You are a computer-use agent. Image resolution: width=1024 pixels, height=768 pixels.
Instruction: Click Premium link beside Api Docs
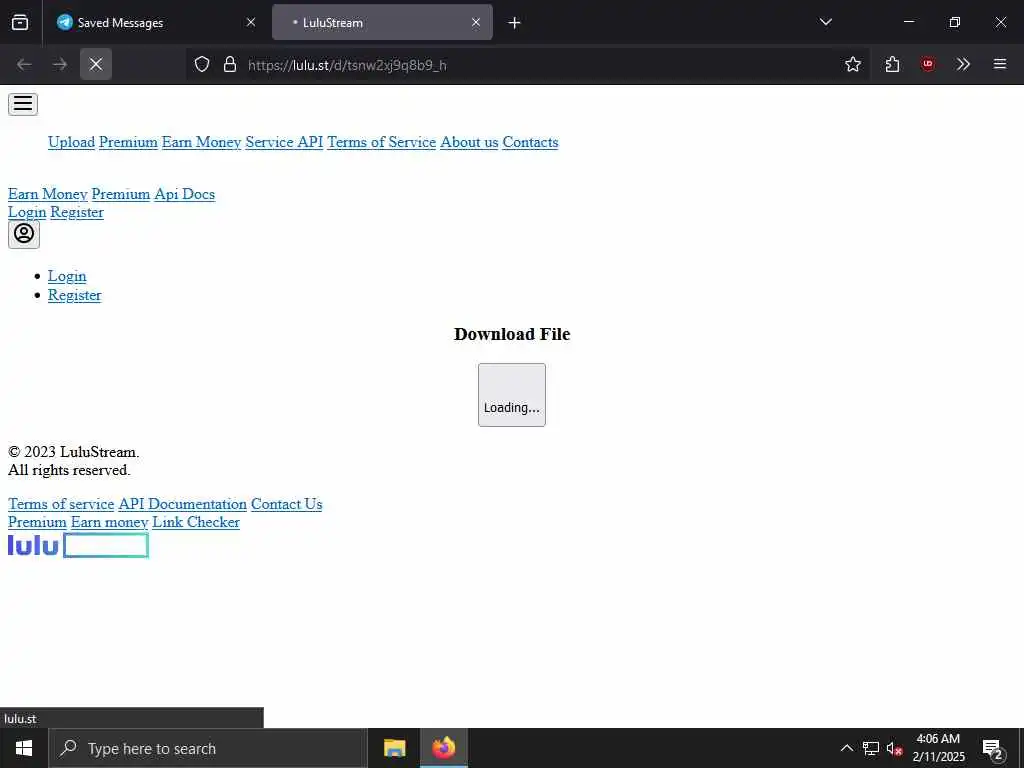tap(121, 194)
